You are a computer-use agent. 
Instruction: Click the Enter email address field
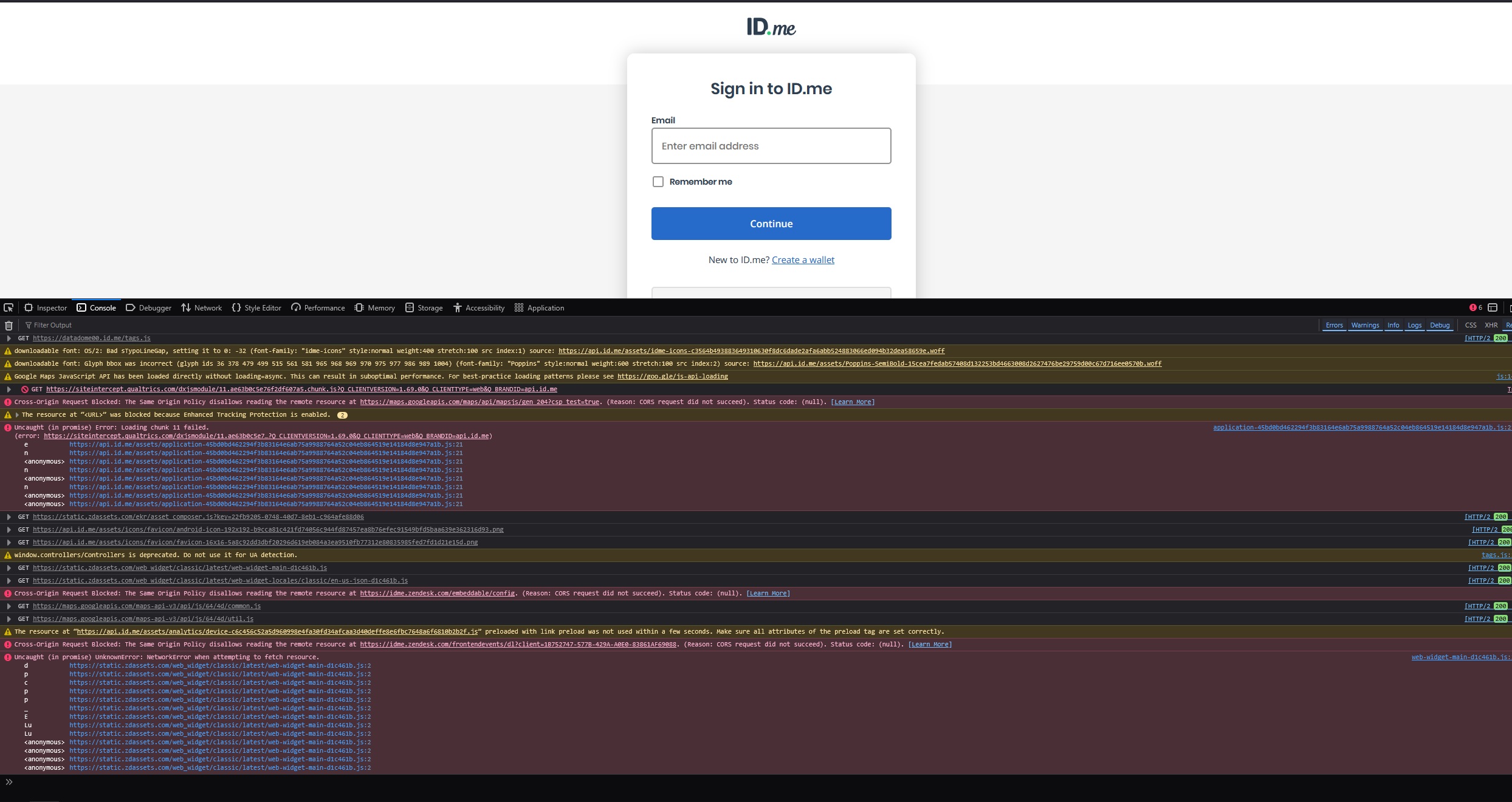771,146
